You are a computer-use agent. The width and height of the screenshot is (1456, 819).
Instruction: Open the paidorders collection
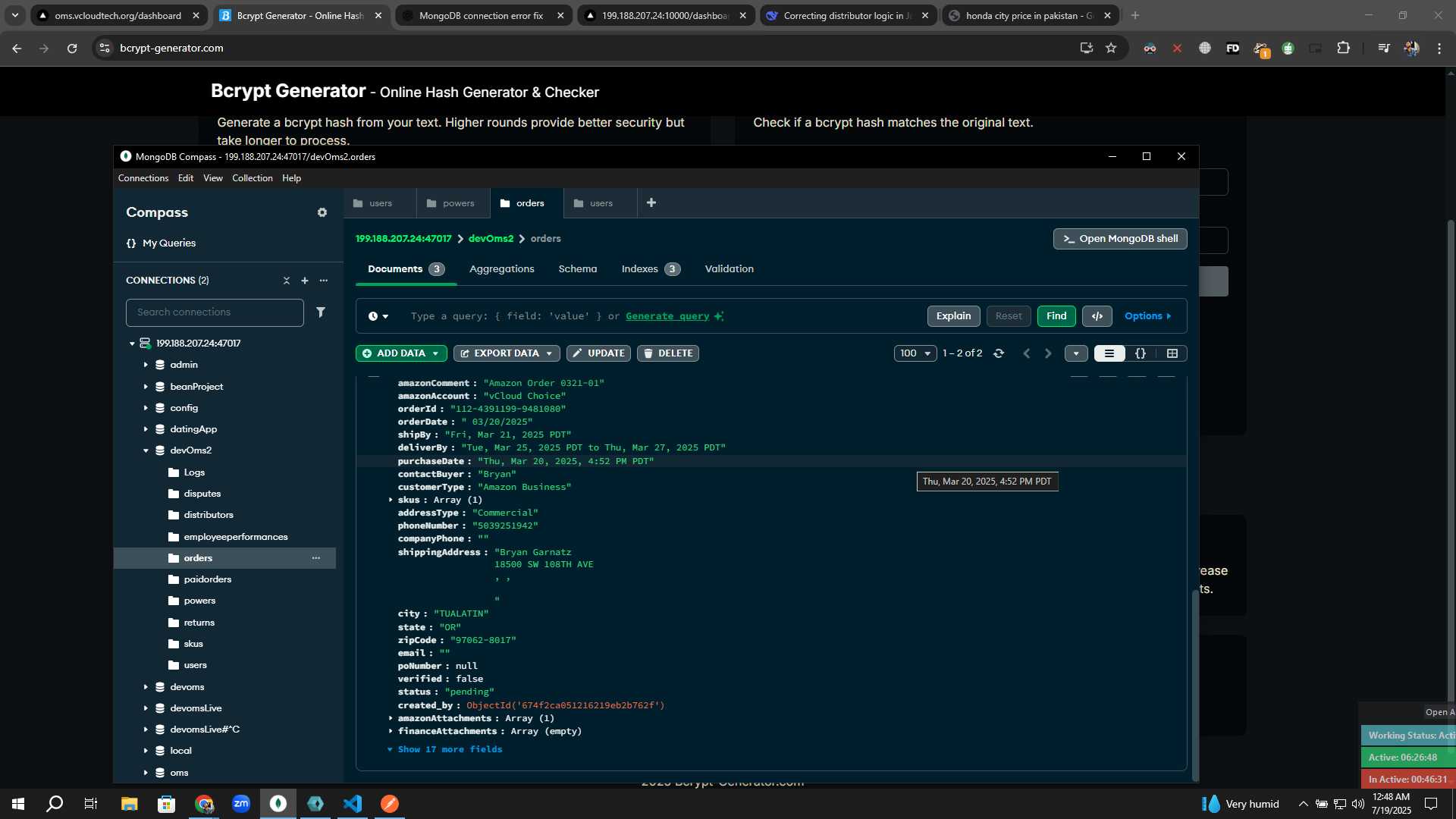208,579
